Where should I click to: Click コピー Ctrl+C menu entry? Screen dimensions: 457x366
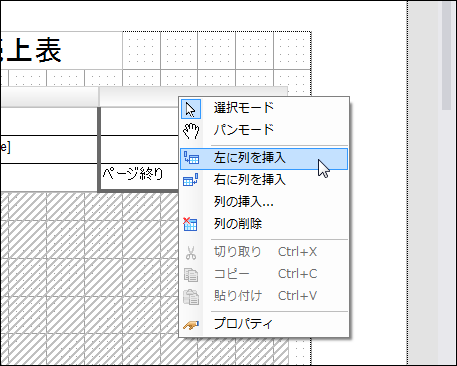264,274
